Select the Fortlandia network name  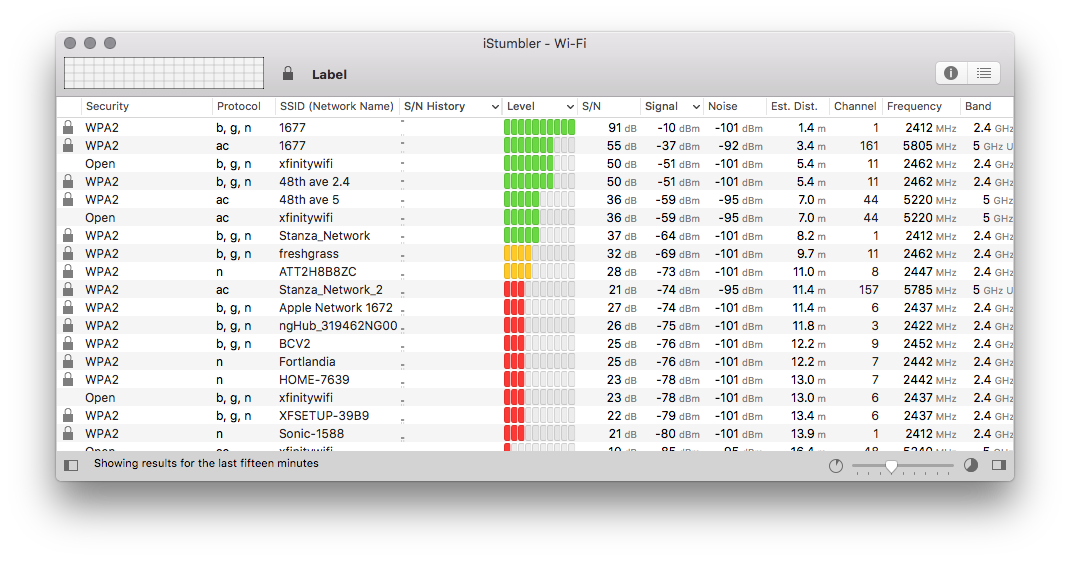pos(307,362)
